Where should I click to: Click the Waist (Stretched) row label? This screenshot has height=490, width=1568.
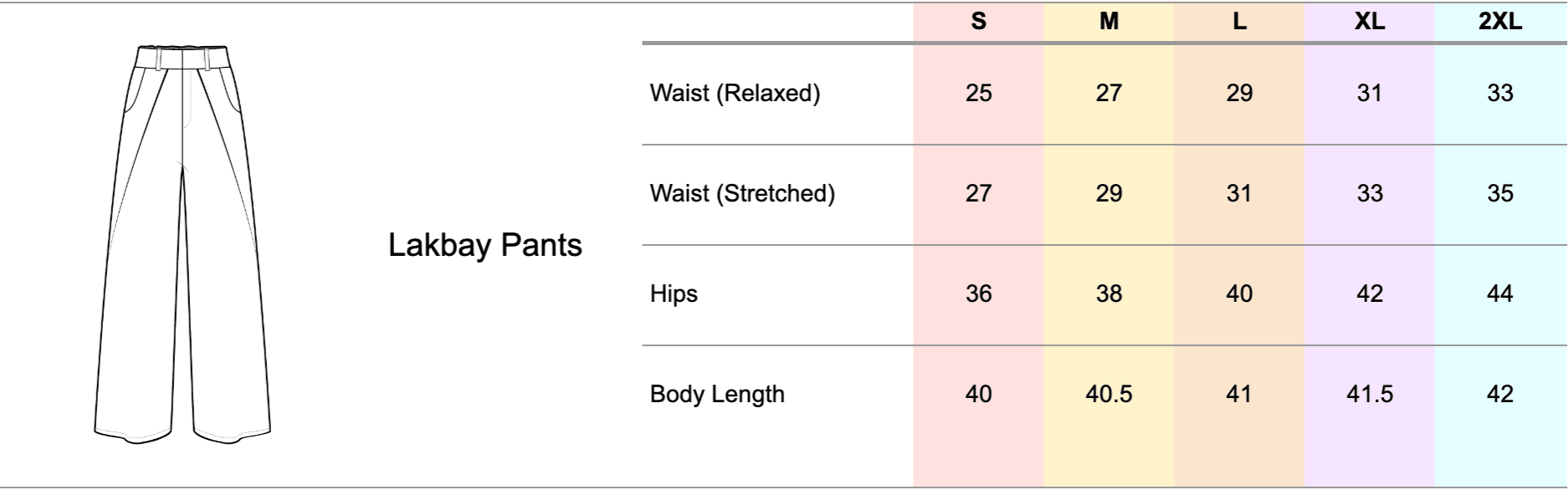click(742, 193)
